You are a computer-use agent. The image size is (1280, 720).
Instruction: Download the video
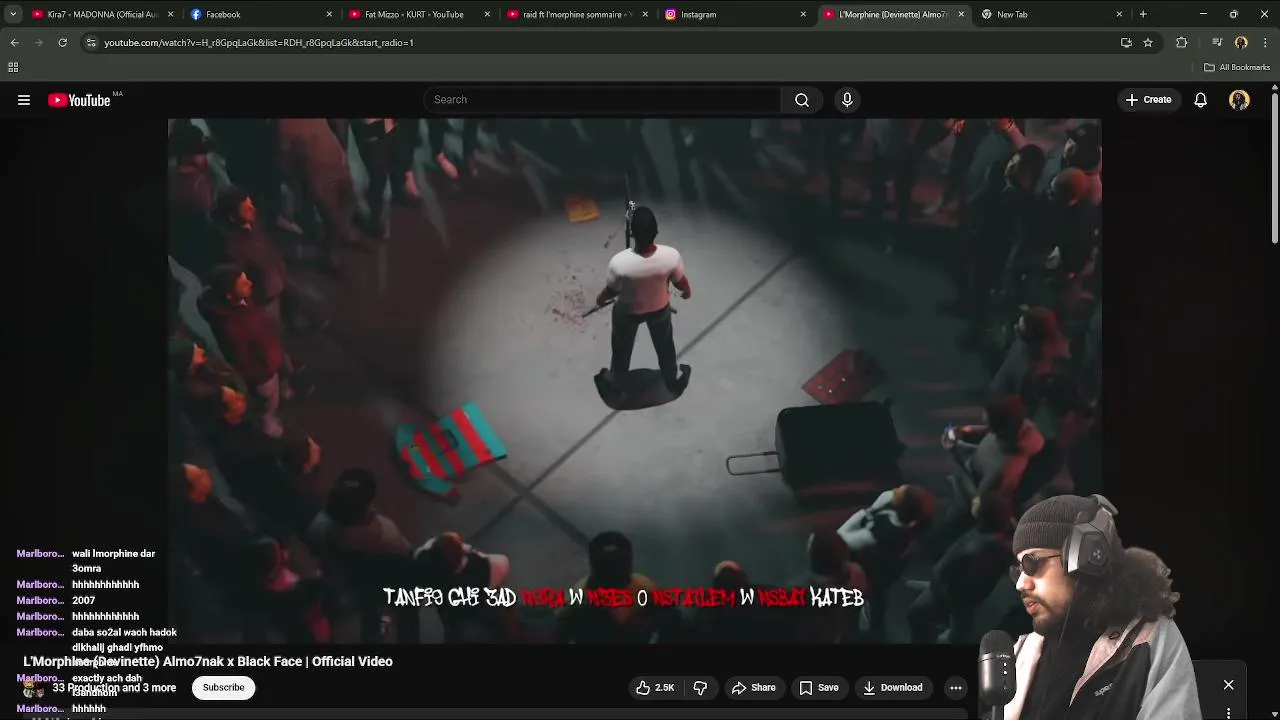pos(893,687)
